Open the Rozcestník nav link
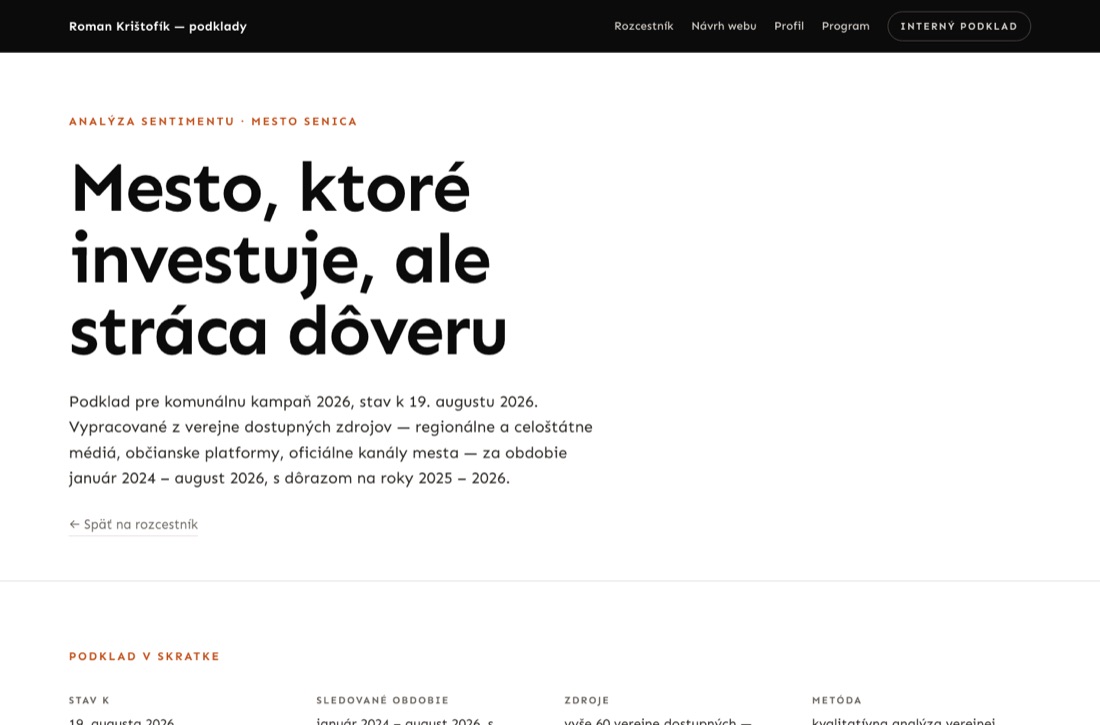The height and width of the screenshot is (725, 1100). [x=643, y=26]
